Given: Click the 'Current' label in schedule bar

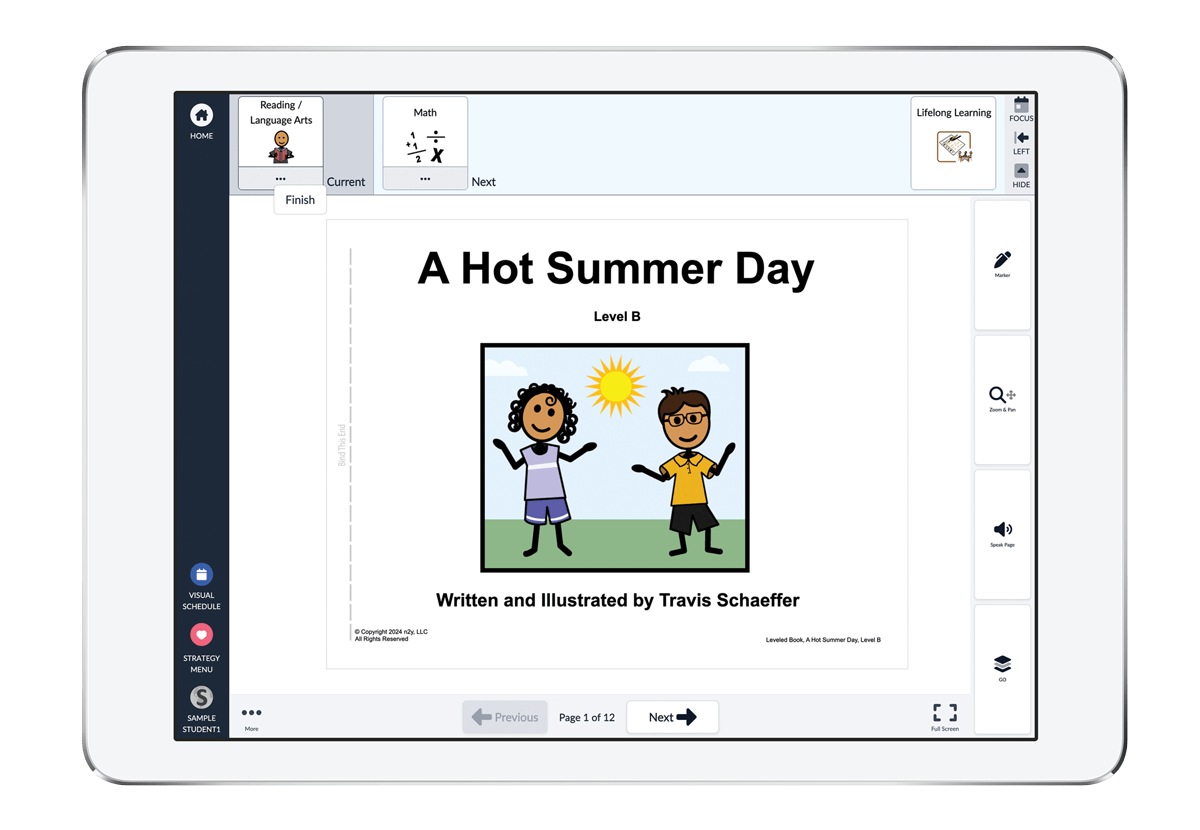Looking at the screenshot, I should pyautogui.click(x=346, y=182).
